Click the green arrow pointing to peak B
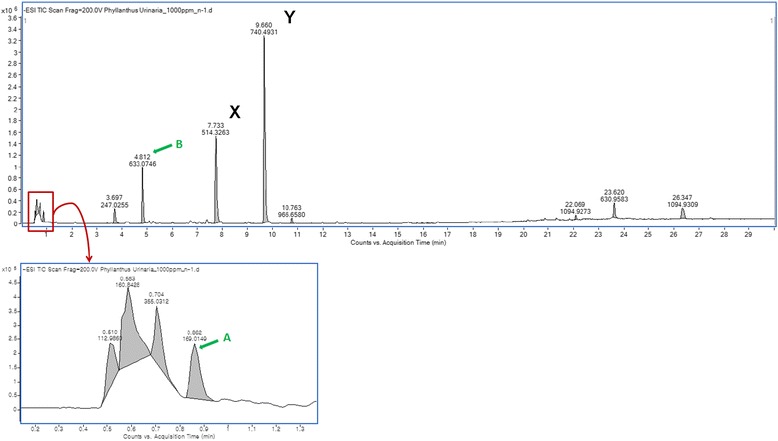 (x=161, y=148)
